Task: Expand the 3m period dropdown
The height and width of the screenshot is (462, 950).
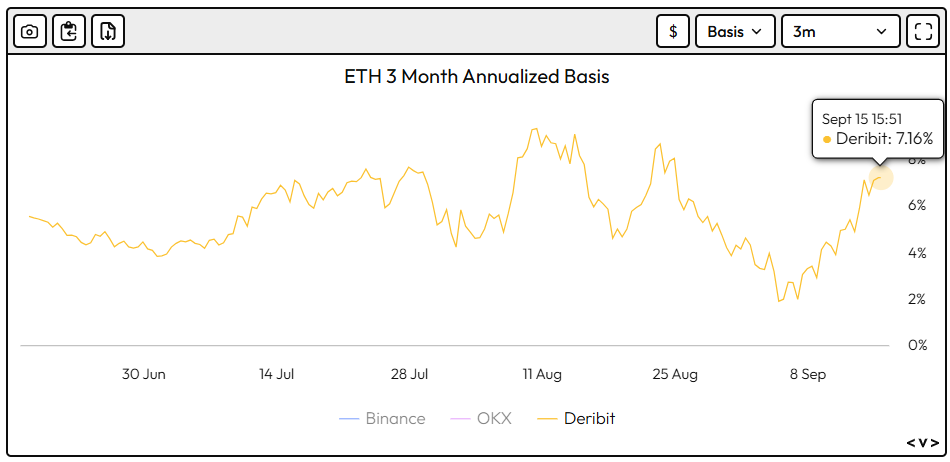Action: 839,31
